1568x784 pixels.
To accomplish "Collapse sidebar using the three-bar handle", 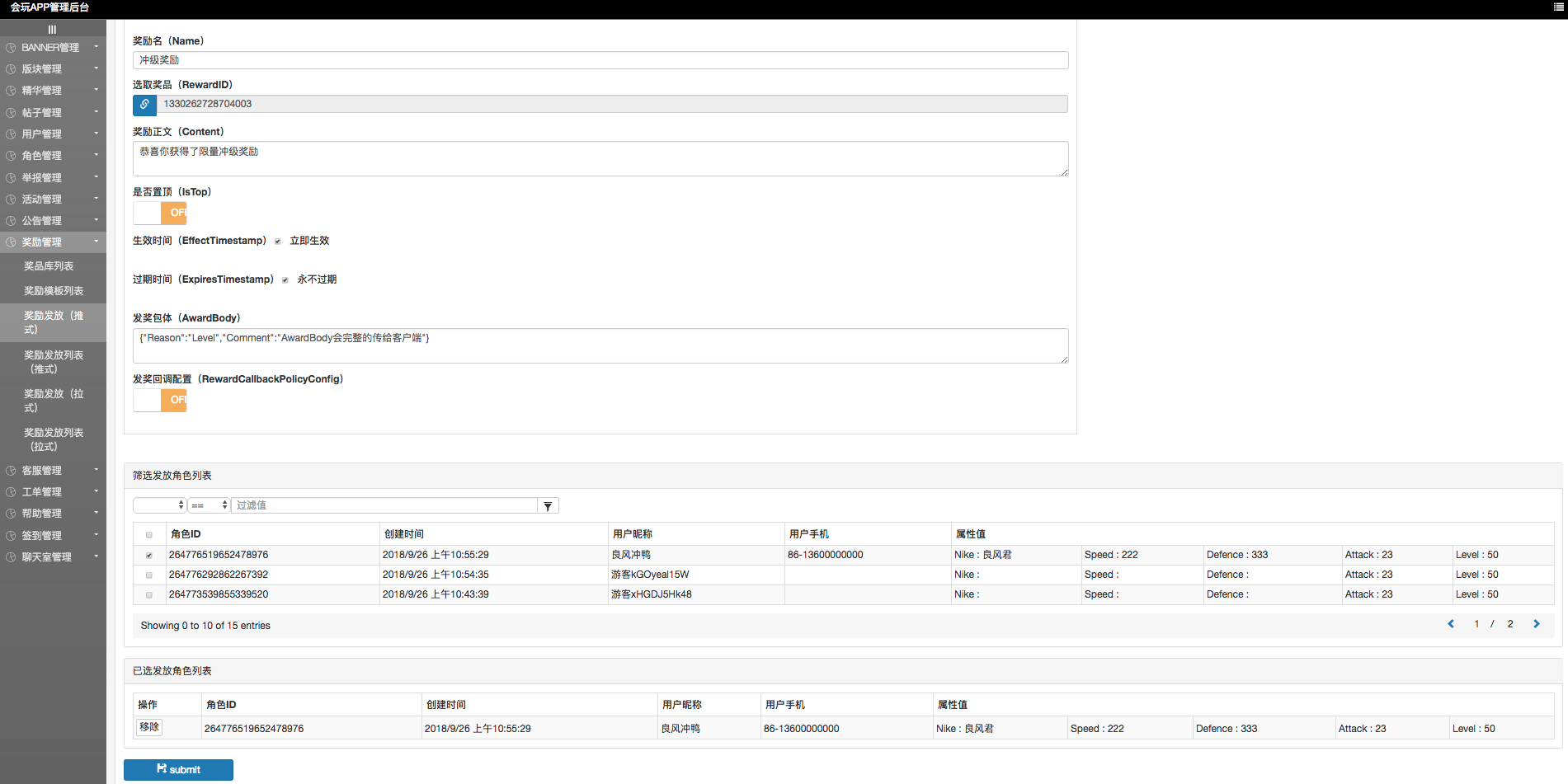I will (52, 30).
